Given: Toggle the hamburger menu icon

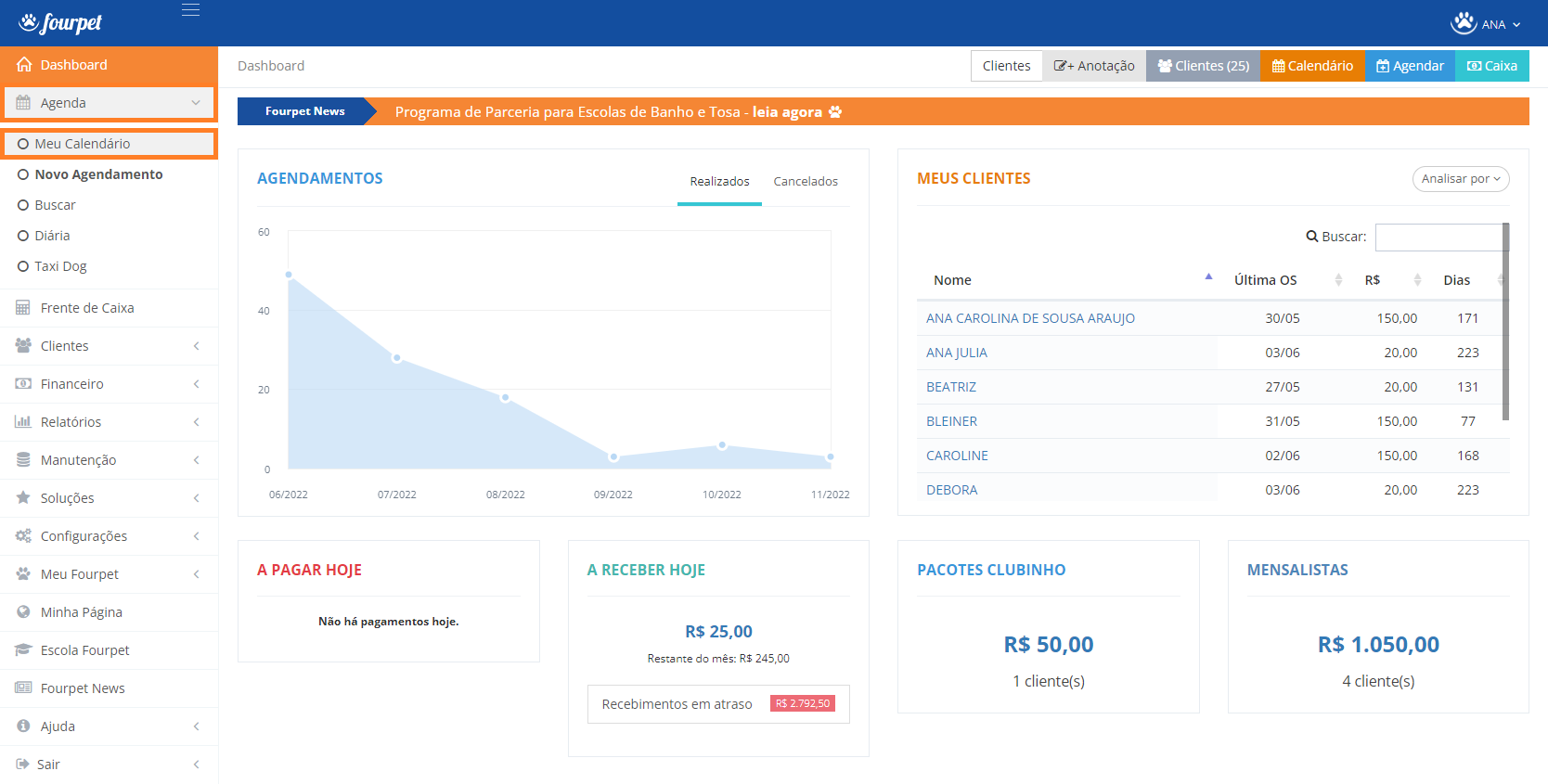Looking at the screenshot, I should click(190, 10).
